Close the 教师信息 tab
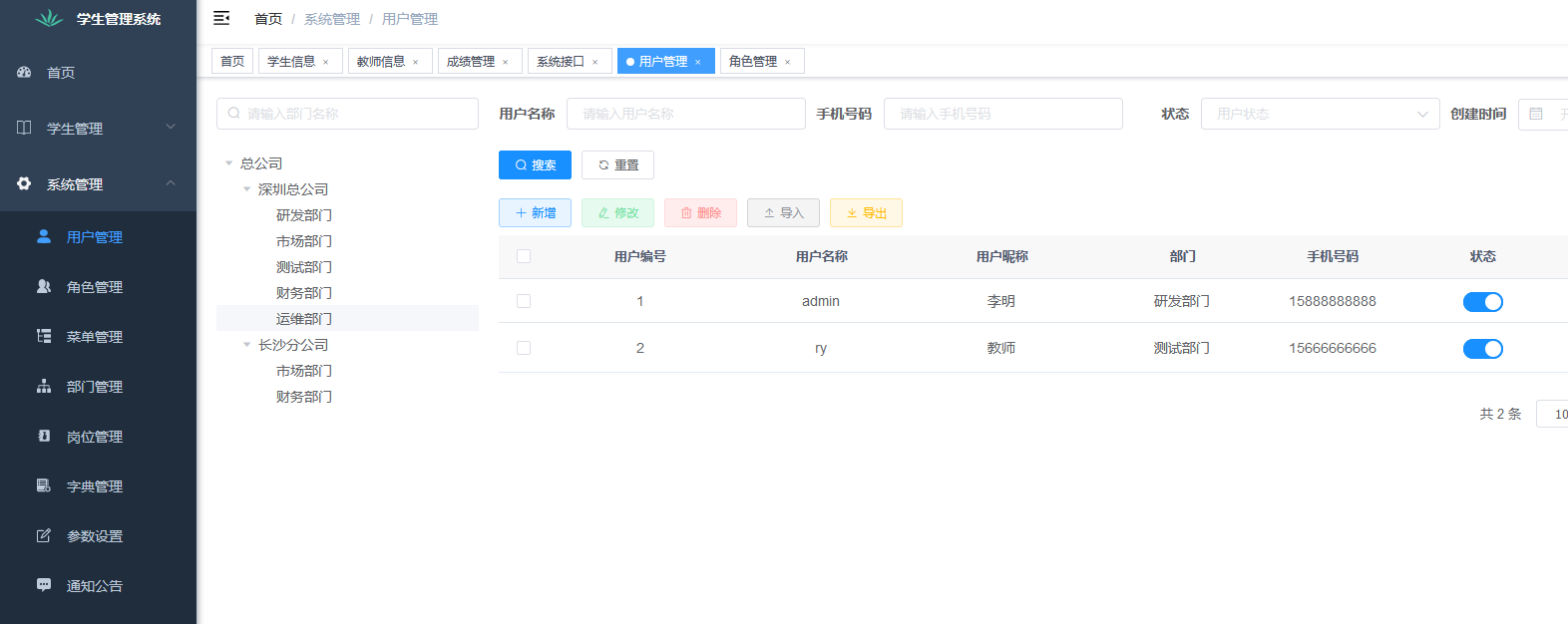The height and width of the screenshot is (624, 1568). point(415,62)
